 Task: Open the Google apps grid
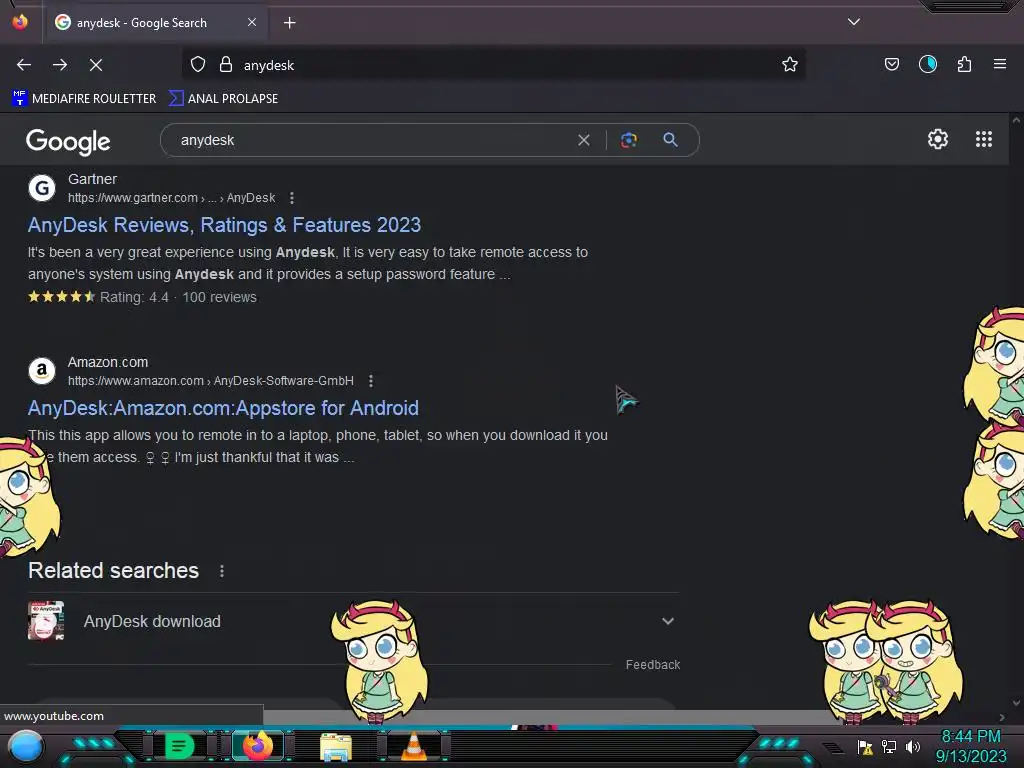(984, 139)
